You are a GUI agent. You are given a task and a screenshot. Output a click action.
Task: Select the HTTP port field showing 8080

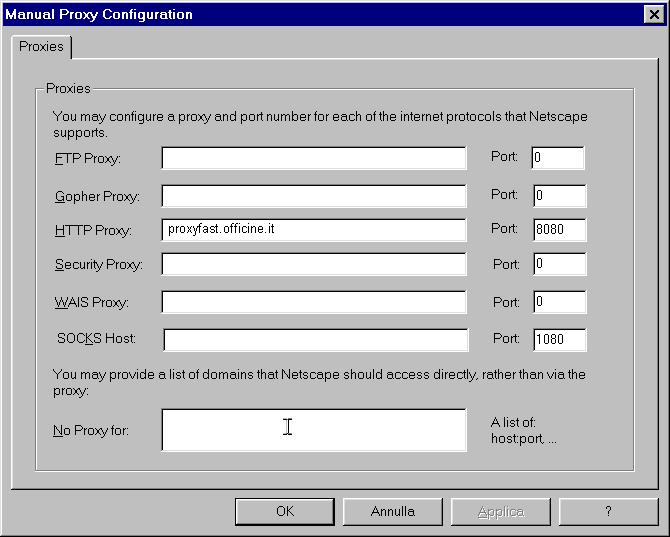pos(558,230)
